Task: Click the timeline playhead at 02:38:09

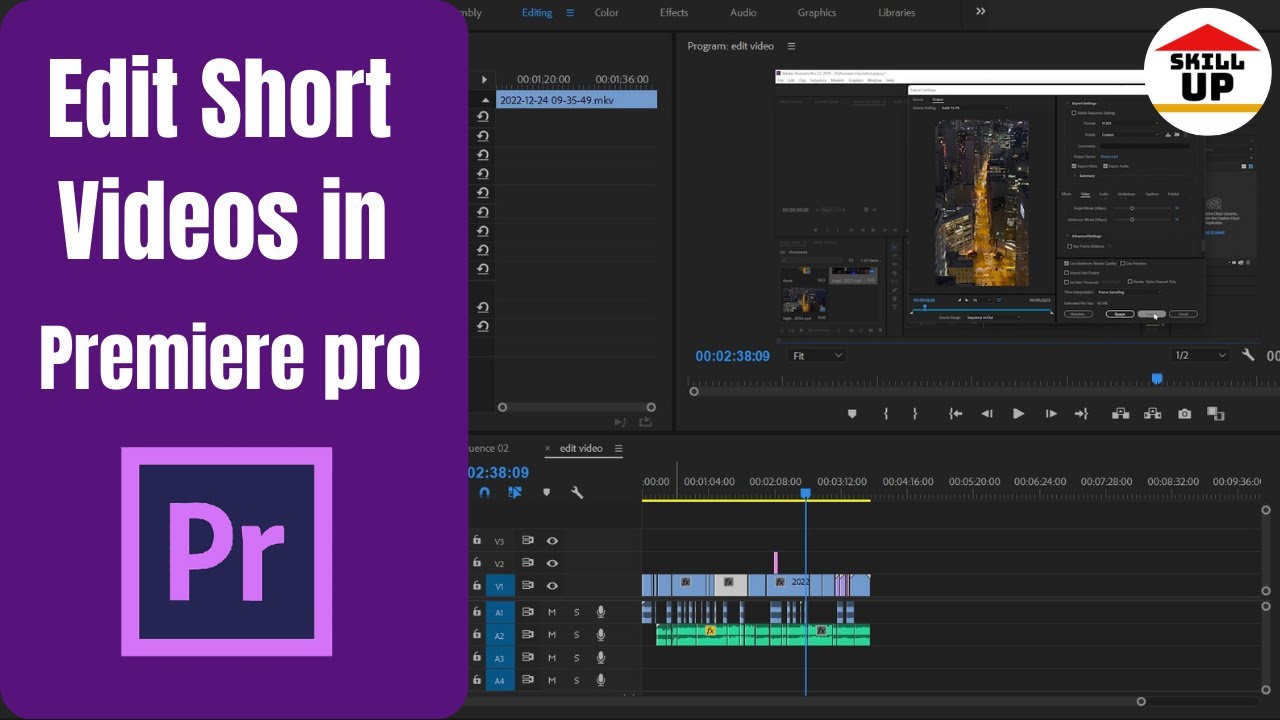Action: (x=805, y=493)
